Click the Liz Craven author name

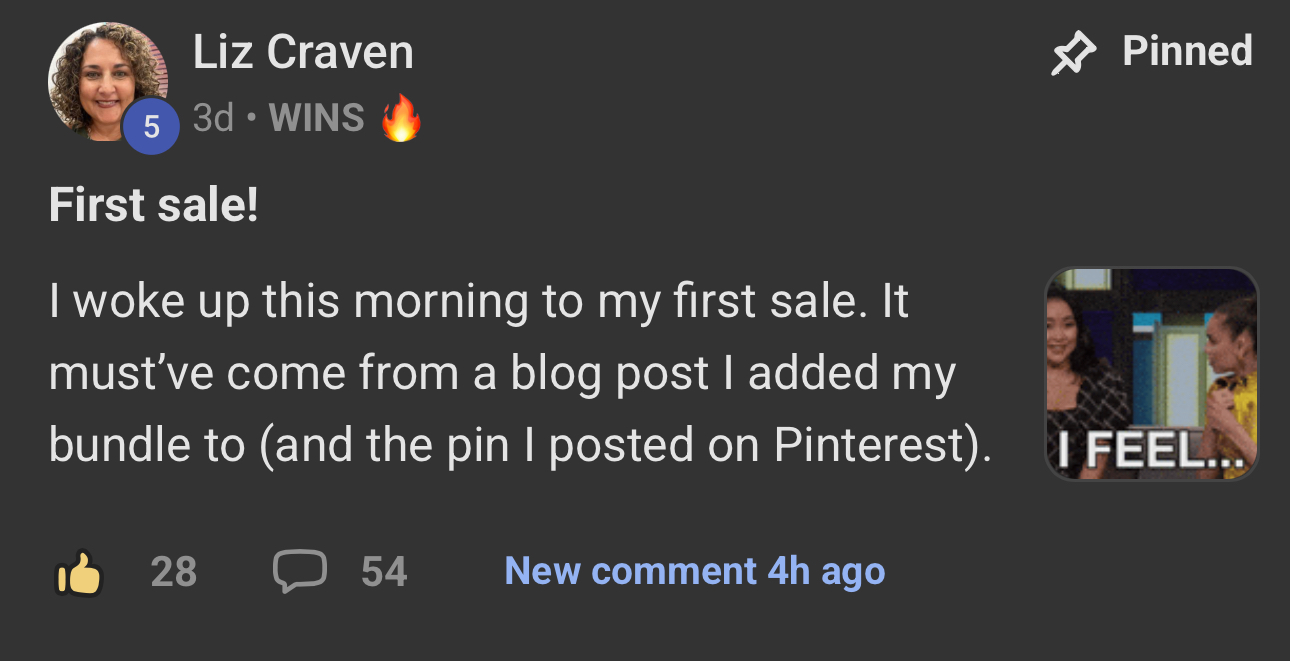point(303,52)
